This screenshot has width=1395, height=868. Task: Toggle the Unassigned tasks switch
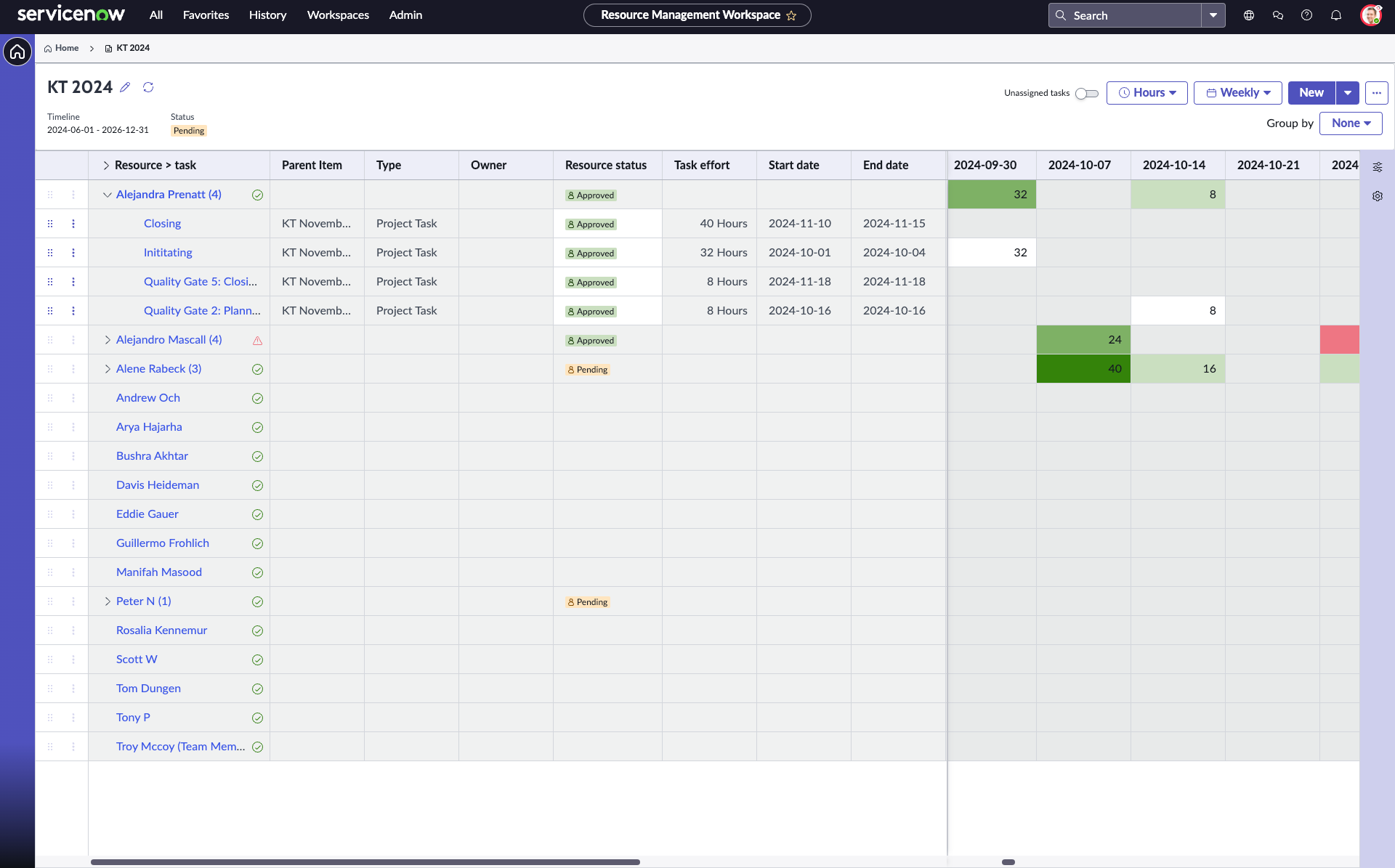pyautogui.click(x=1087, y=93)
